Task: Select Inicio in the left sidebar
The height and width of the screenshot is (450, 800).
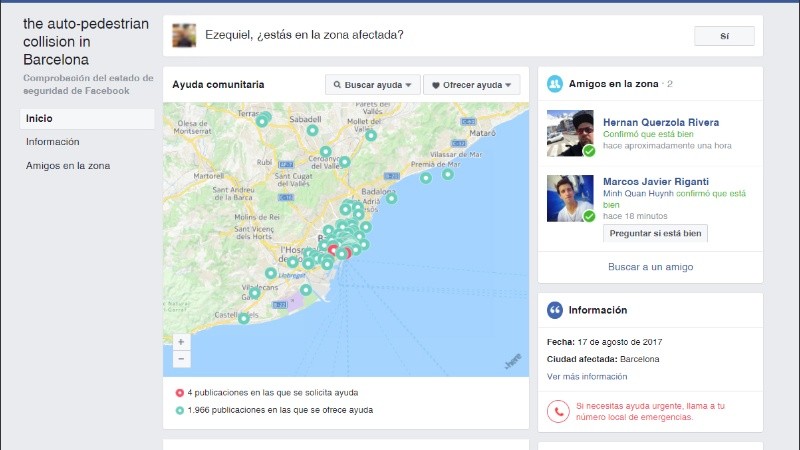Action: (39, 118)
